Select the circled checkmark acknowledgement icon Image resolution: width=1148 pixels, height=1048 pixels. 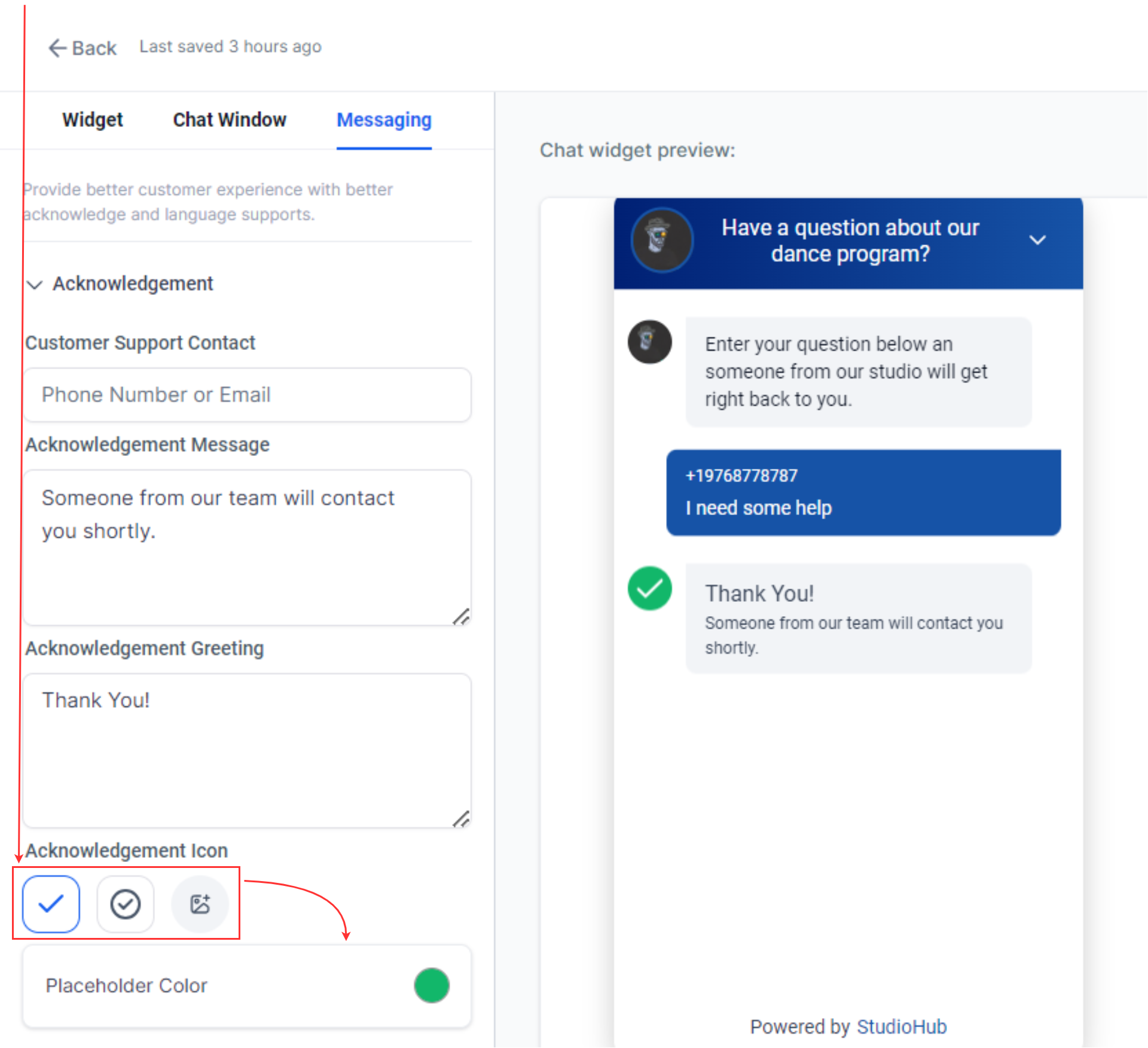coord(125,904)
